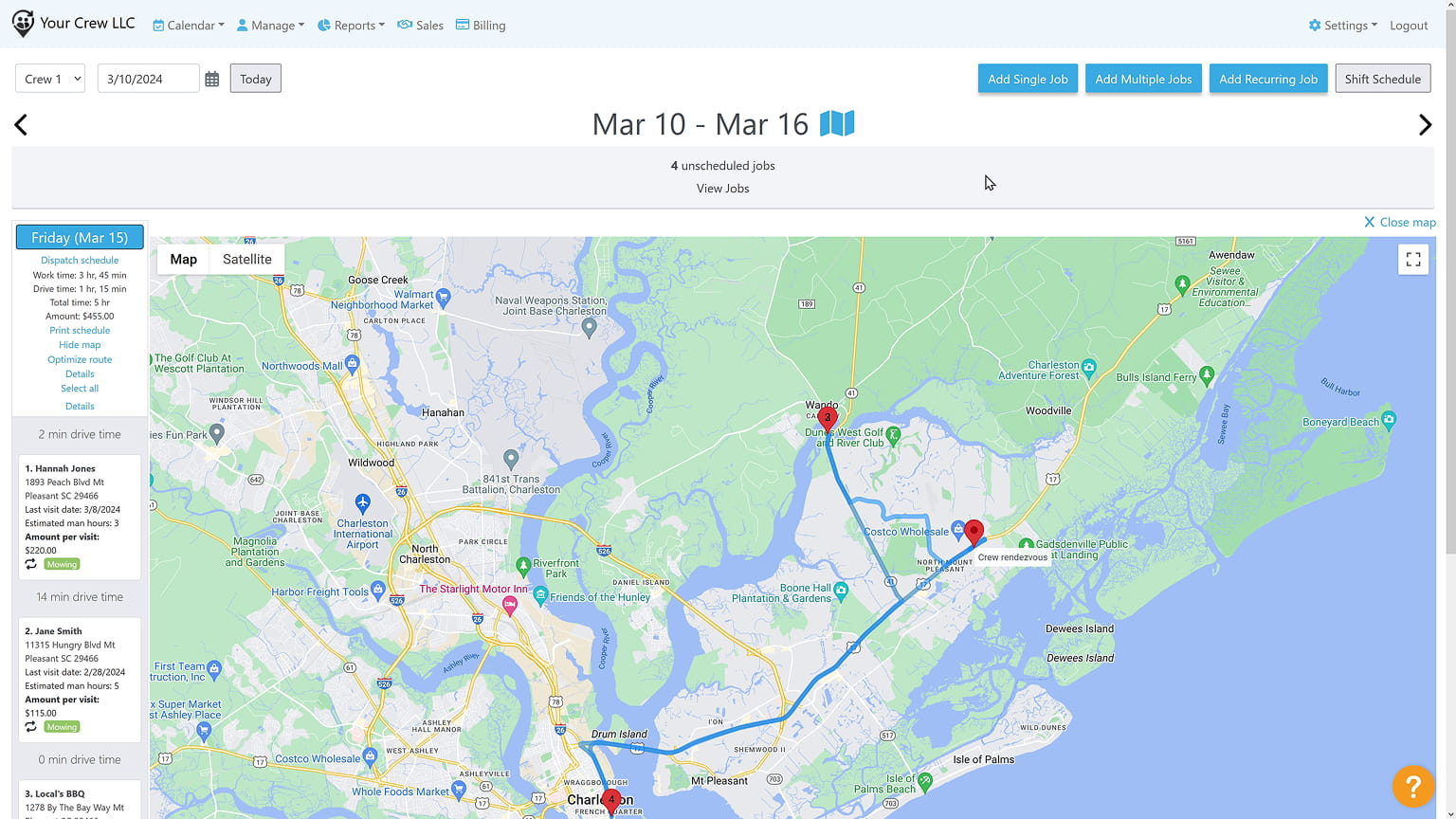Click the Boneyard Beach map pin
The width and height of the screenshot is (1456, 819).
[x=1389, y=418]
